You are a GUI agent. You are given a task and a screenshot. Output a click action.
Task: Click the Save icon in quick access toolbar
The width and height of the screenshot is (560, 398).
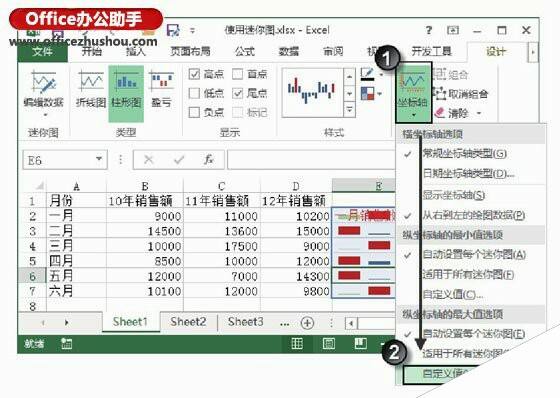click(x=173, y=30)
